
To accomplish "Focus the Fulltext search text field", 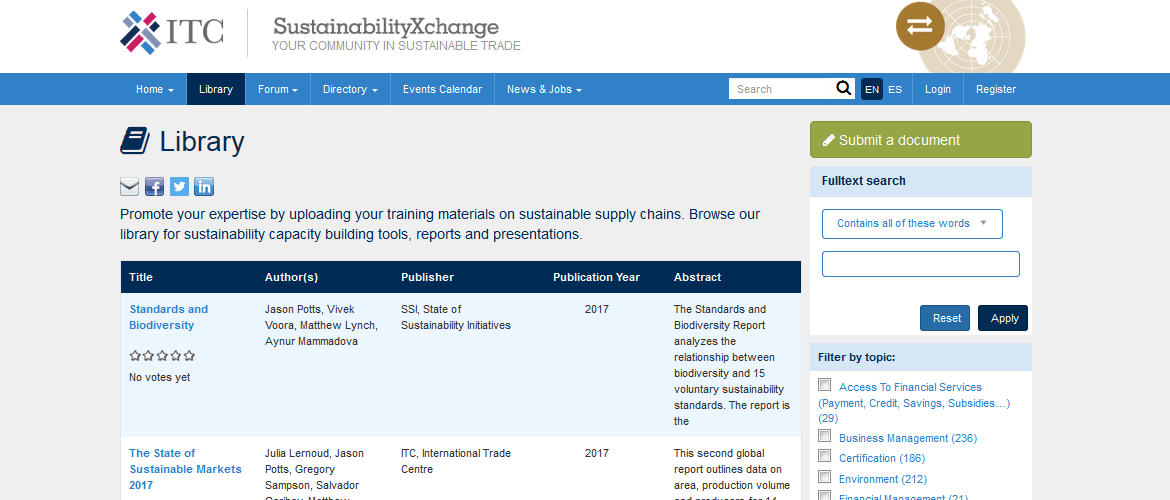I will point(921,264).
